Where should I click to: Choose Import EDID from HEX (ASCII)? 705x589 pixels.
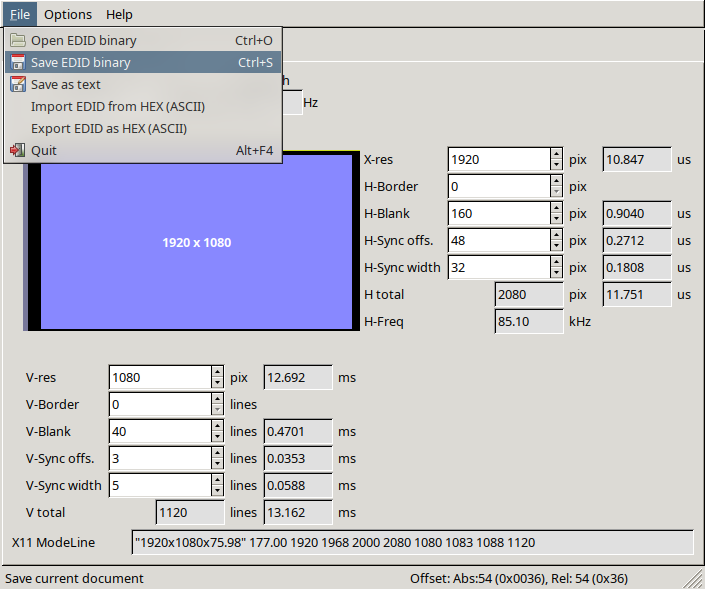click(x=143, y=107)
